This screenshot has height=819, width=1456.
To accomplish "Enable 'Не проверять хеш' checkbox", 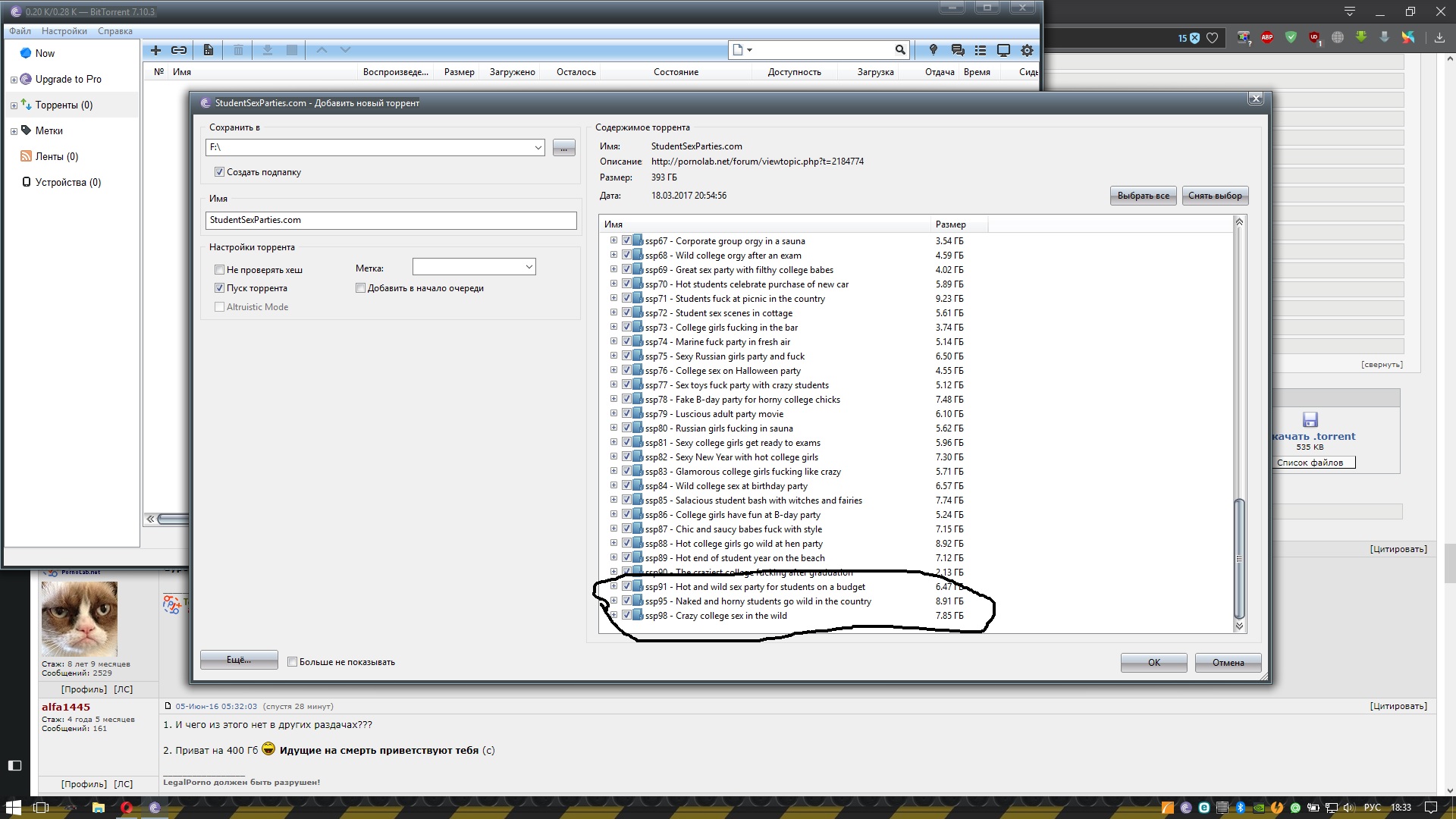I will (220, 270).
